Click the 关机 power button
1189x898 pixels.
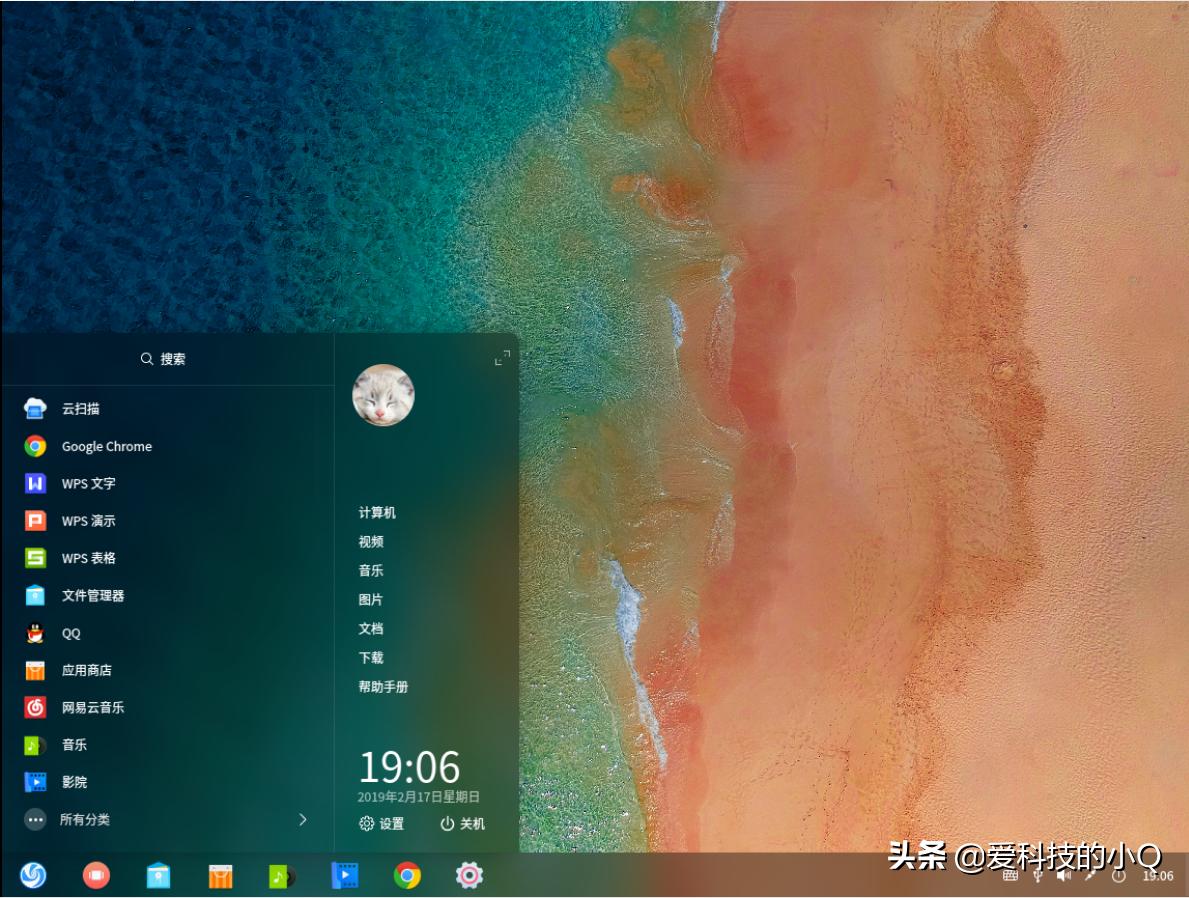[463, 824]
